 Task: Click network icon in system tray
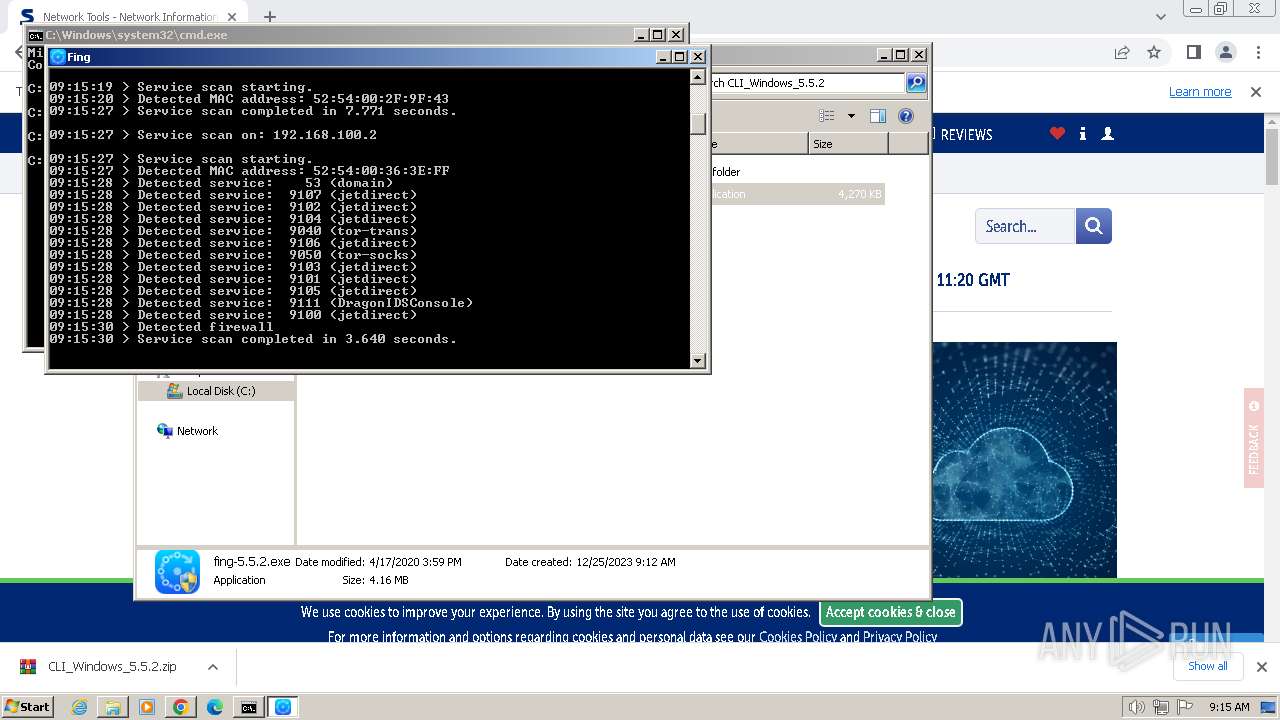click(x=1160, y=707)
